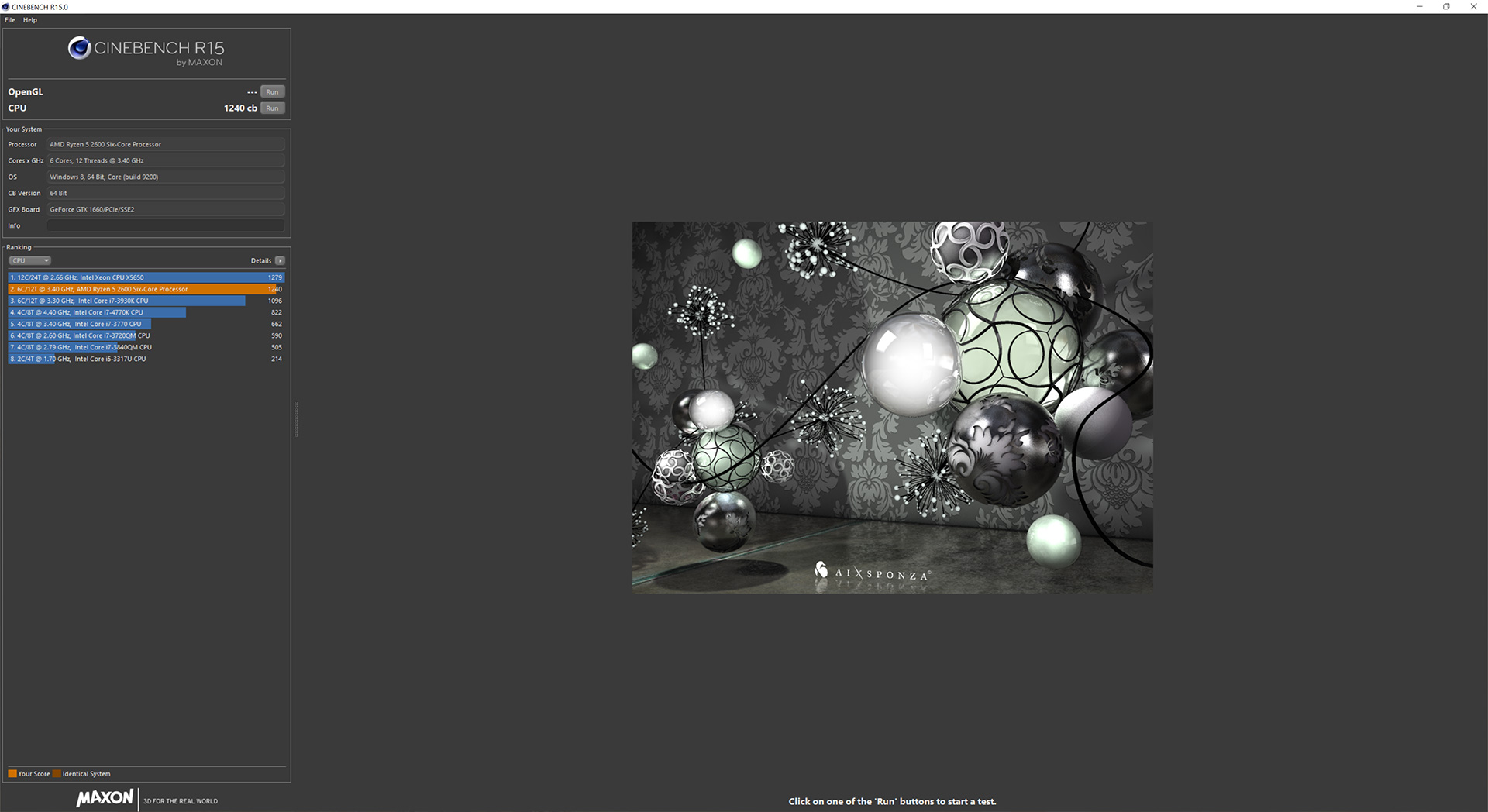The width and height of the screenshot is (1488, 812).
Task: Click the score 1096 in the ranking list
Action: coord(275,301)
